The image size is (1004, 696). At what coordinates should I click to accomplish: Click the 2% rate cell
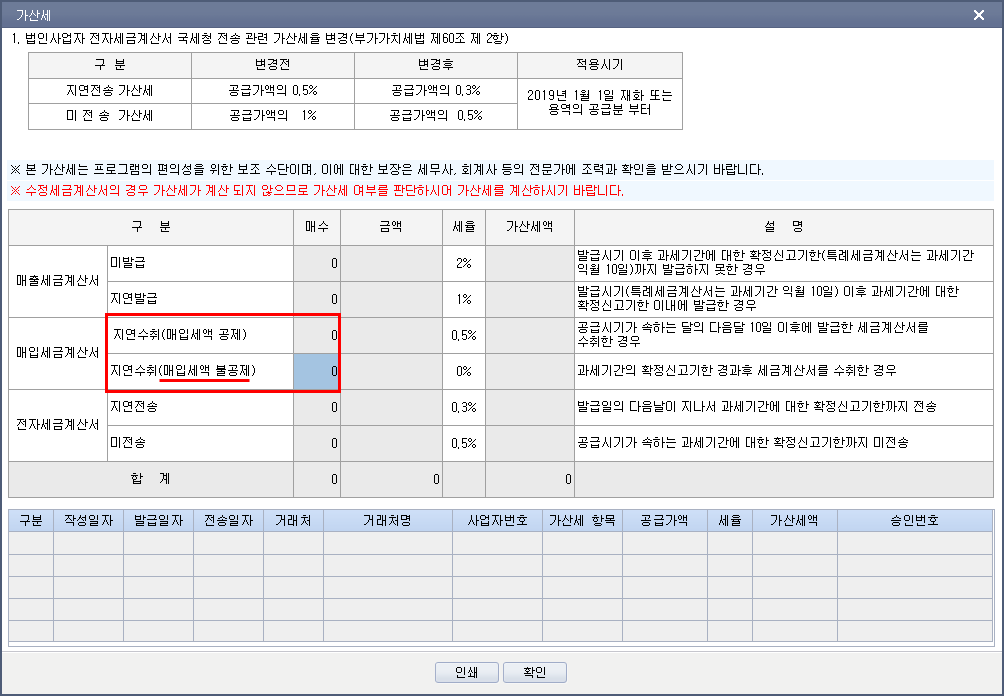464,263
